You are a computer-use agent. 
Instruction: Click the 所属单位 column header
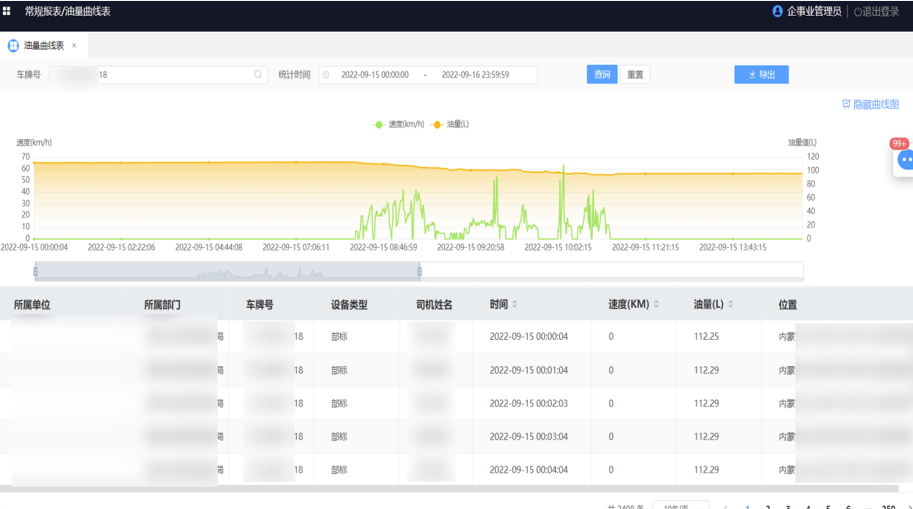[x=32, y=305]
